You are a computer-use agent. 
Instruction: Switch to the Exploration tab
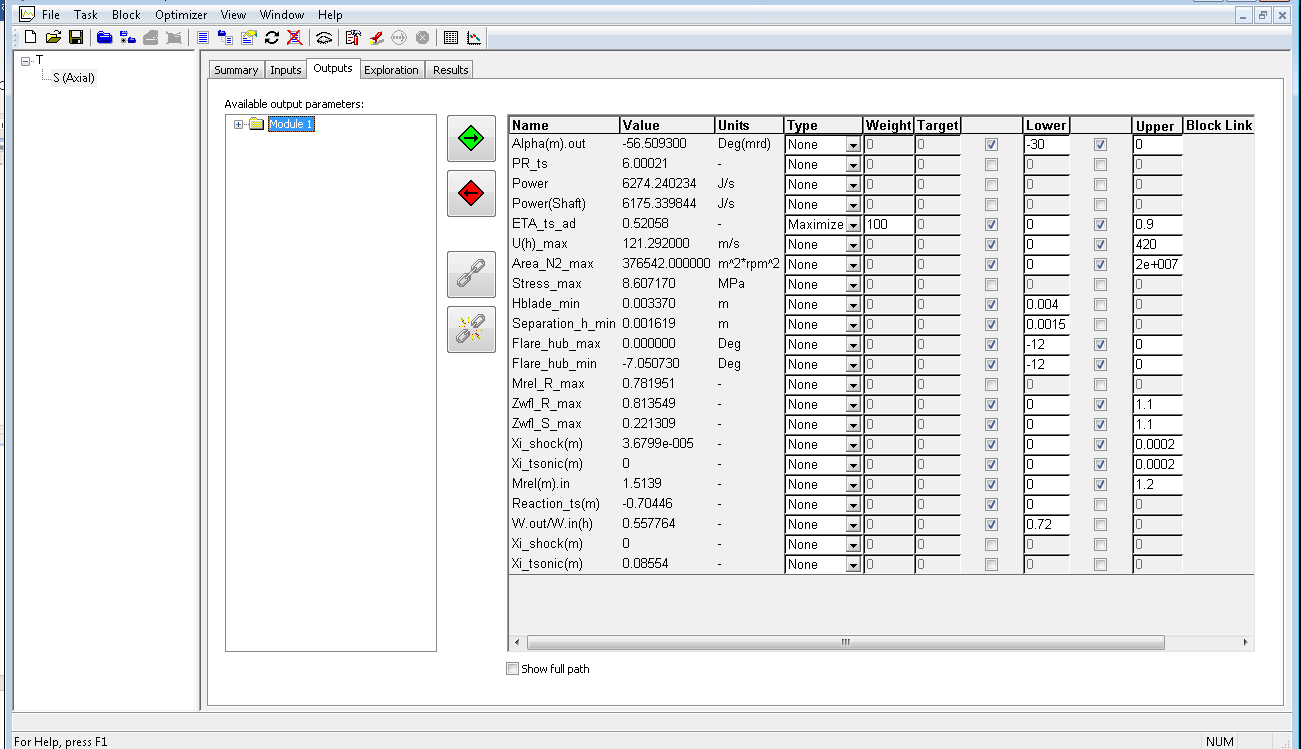point(391,70)
